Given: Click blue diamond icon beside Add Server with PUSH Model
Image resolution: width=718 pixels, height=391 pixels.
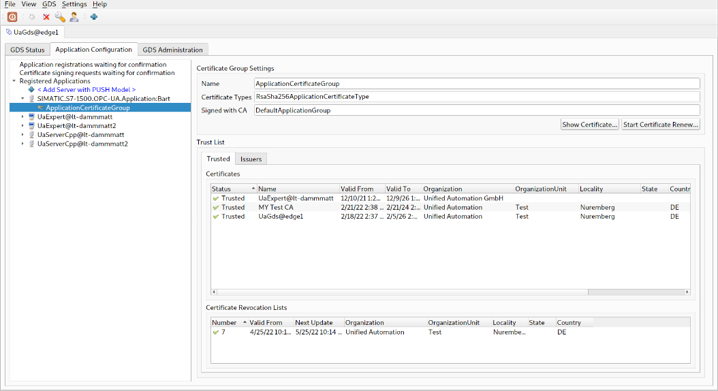Looking at the screenshot, I should tap(32, 90).
